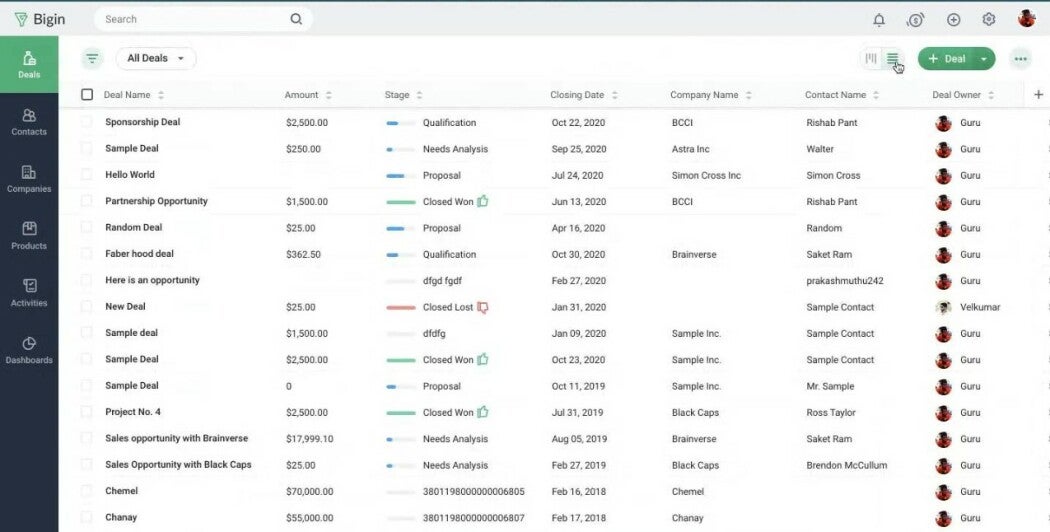Viewport: 1050px width, 532px height.
Task: Open Dashboards in the sidebar
Action: point(29,350)
